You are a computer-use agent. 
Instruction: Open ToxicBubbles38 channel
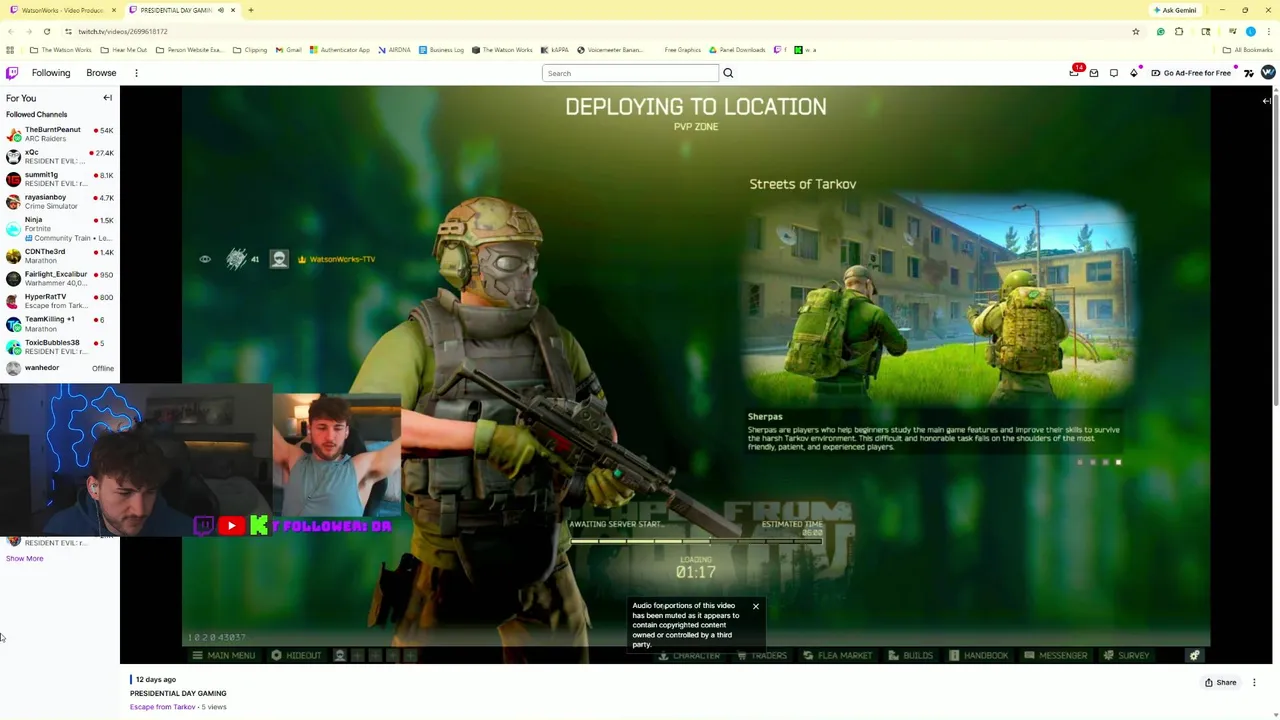click(60, 346)
